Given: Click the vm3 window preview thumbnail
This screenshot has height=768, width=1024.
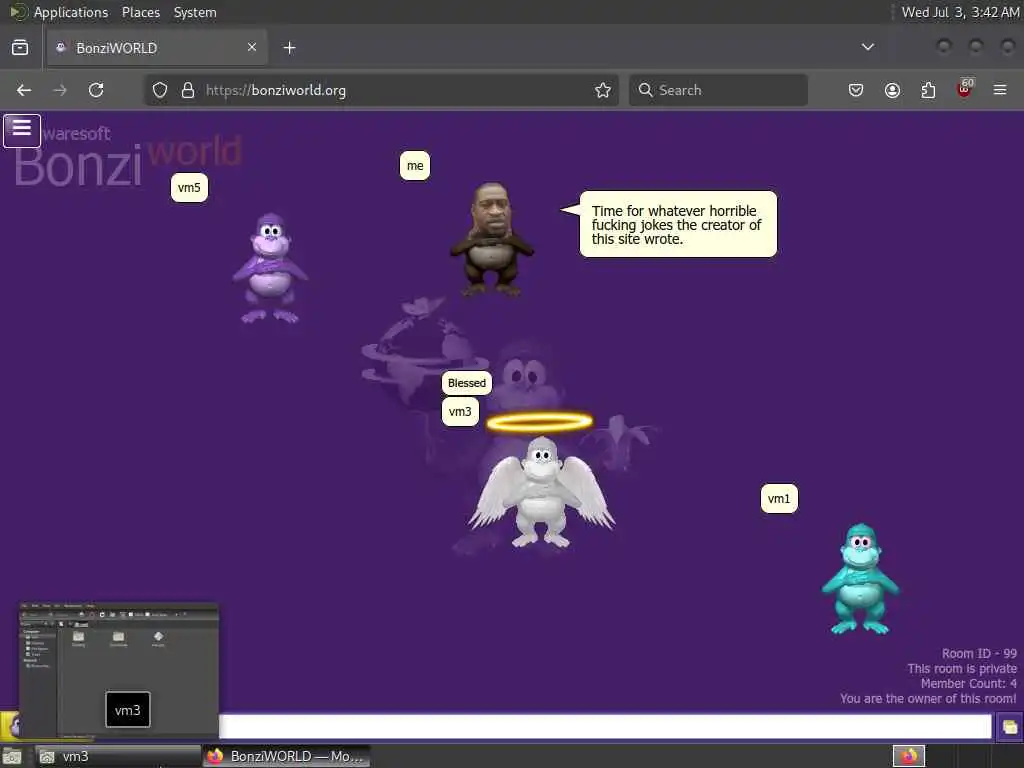Looking at the screenshot, I should [118, 670].
